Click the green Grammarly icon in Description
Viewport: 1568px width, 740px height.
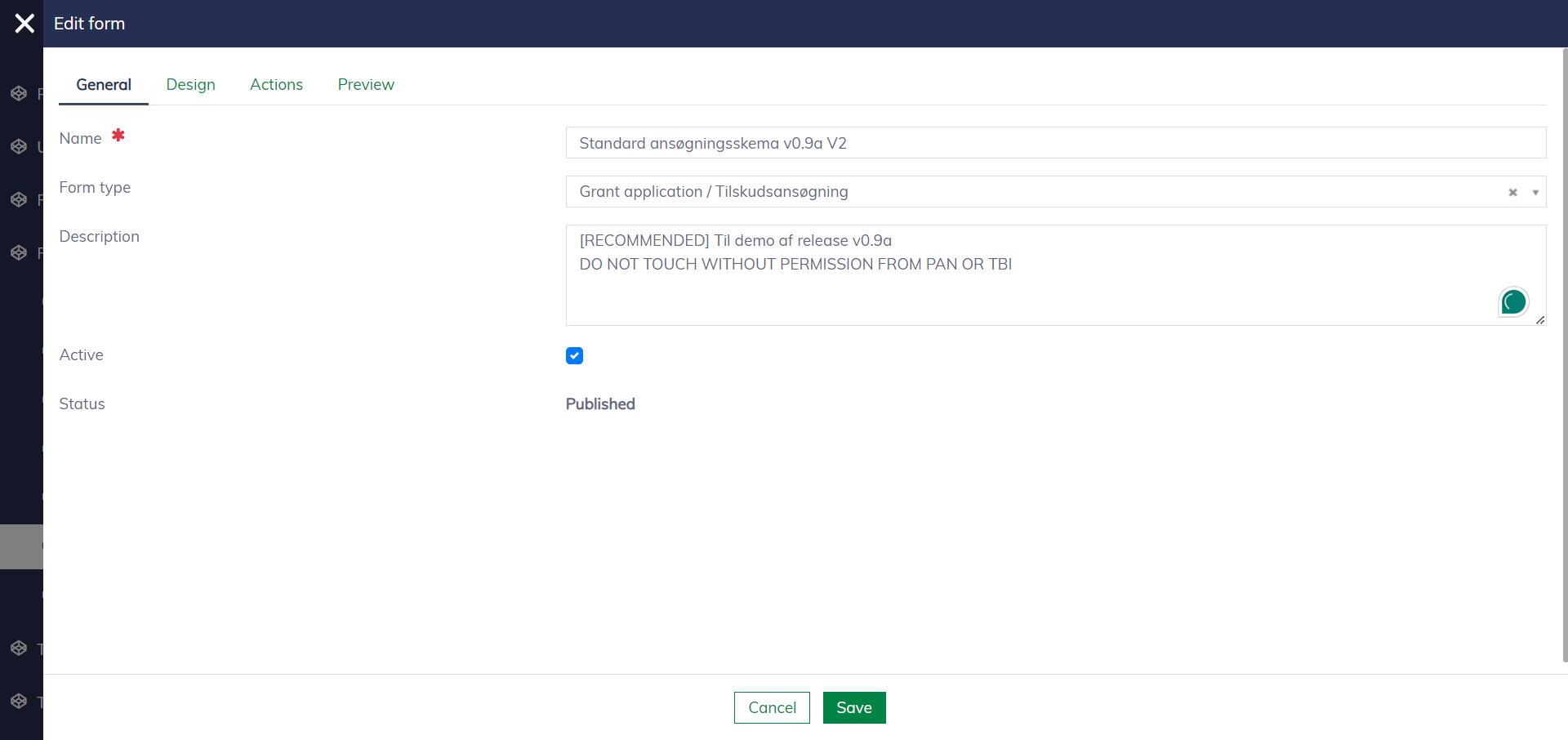(x=1513, y=302)
